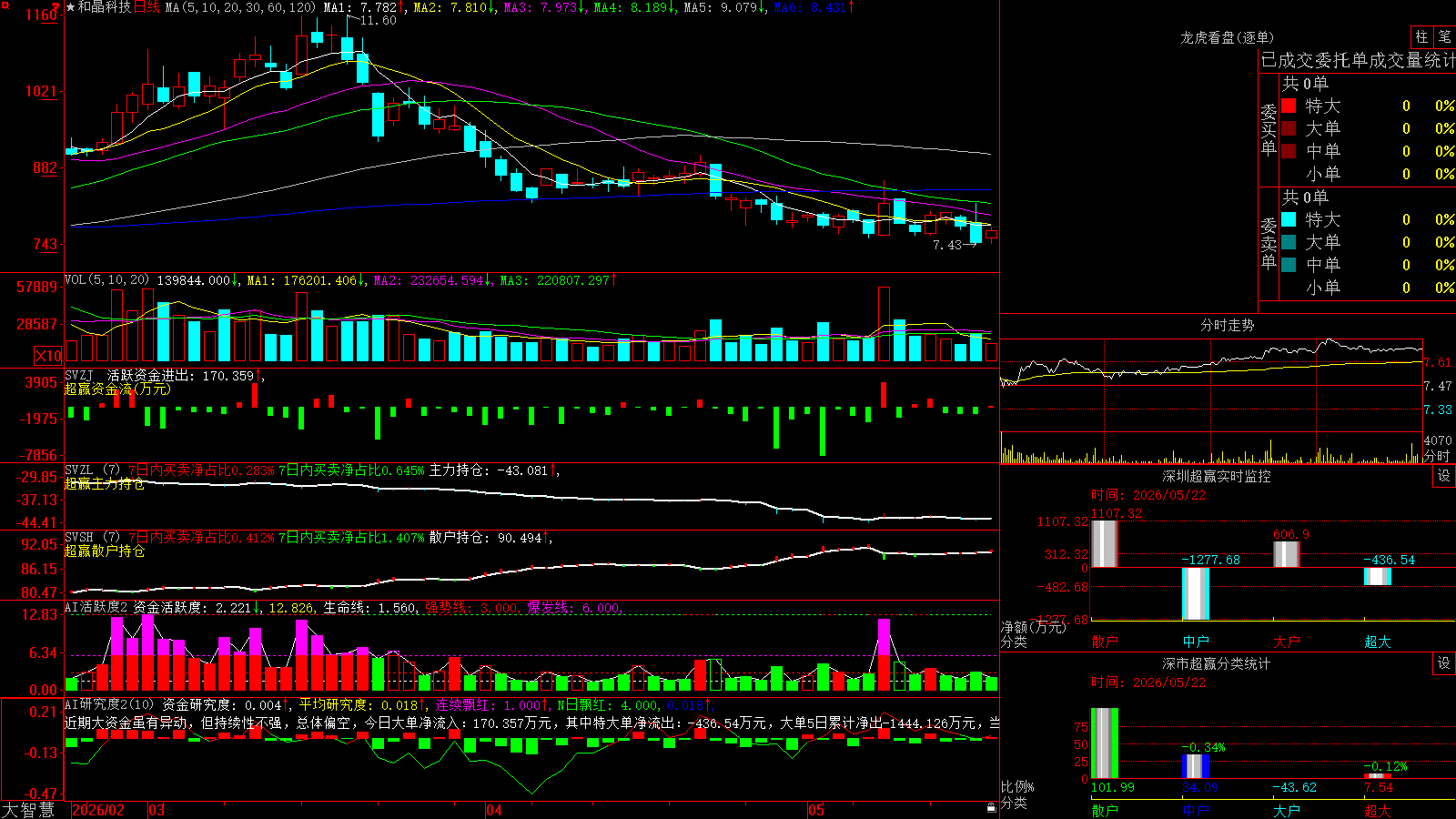
Task: Click the lock icon at chart bottom edge
Action: pyautogui.click(x=991, y=808)
